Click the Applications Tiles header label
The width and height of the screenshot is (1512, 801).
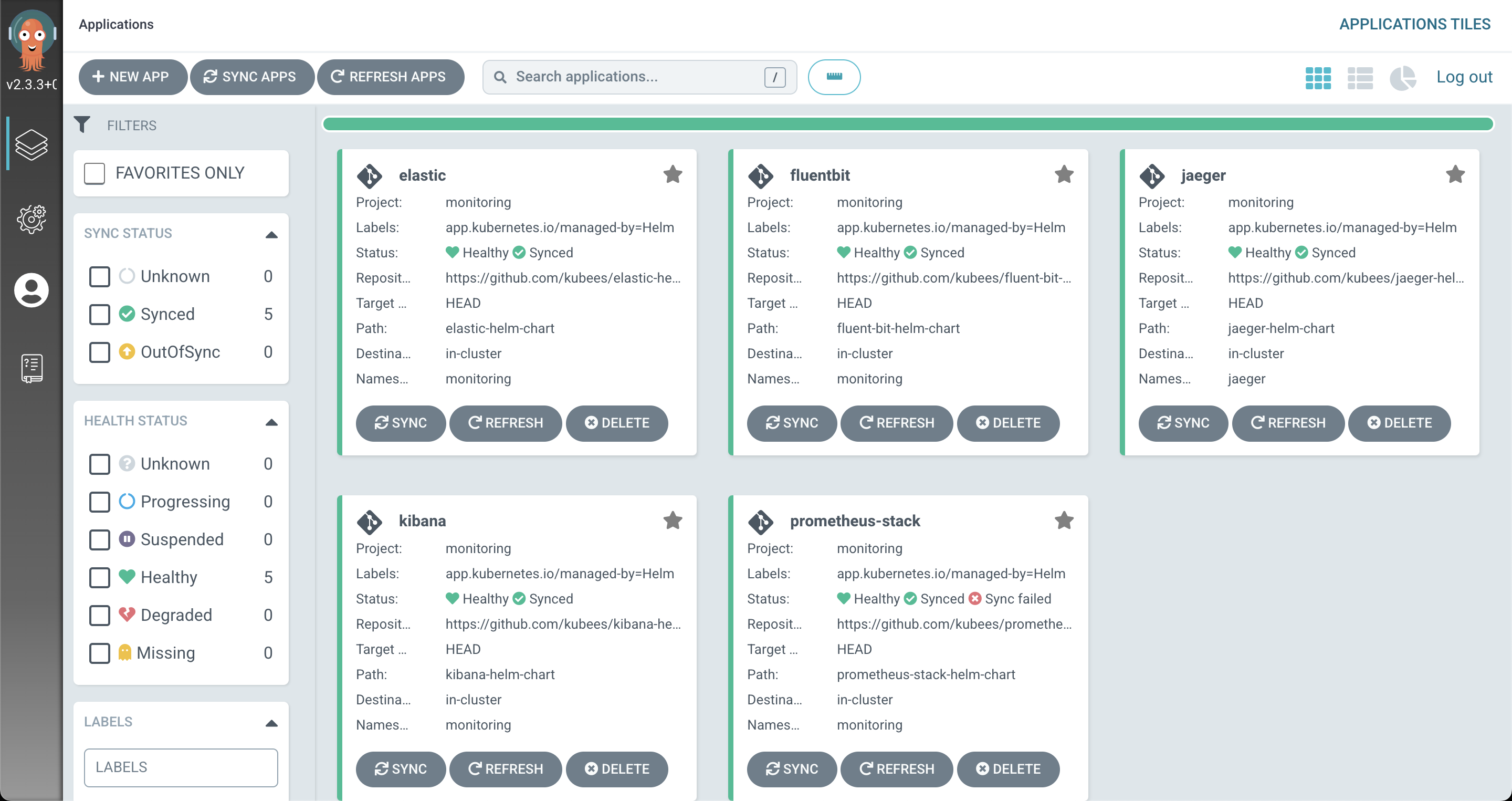tap(1414, 24)
